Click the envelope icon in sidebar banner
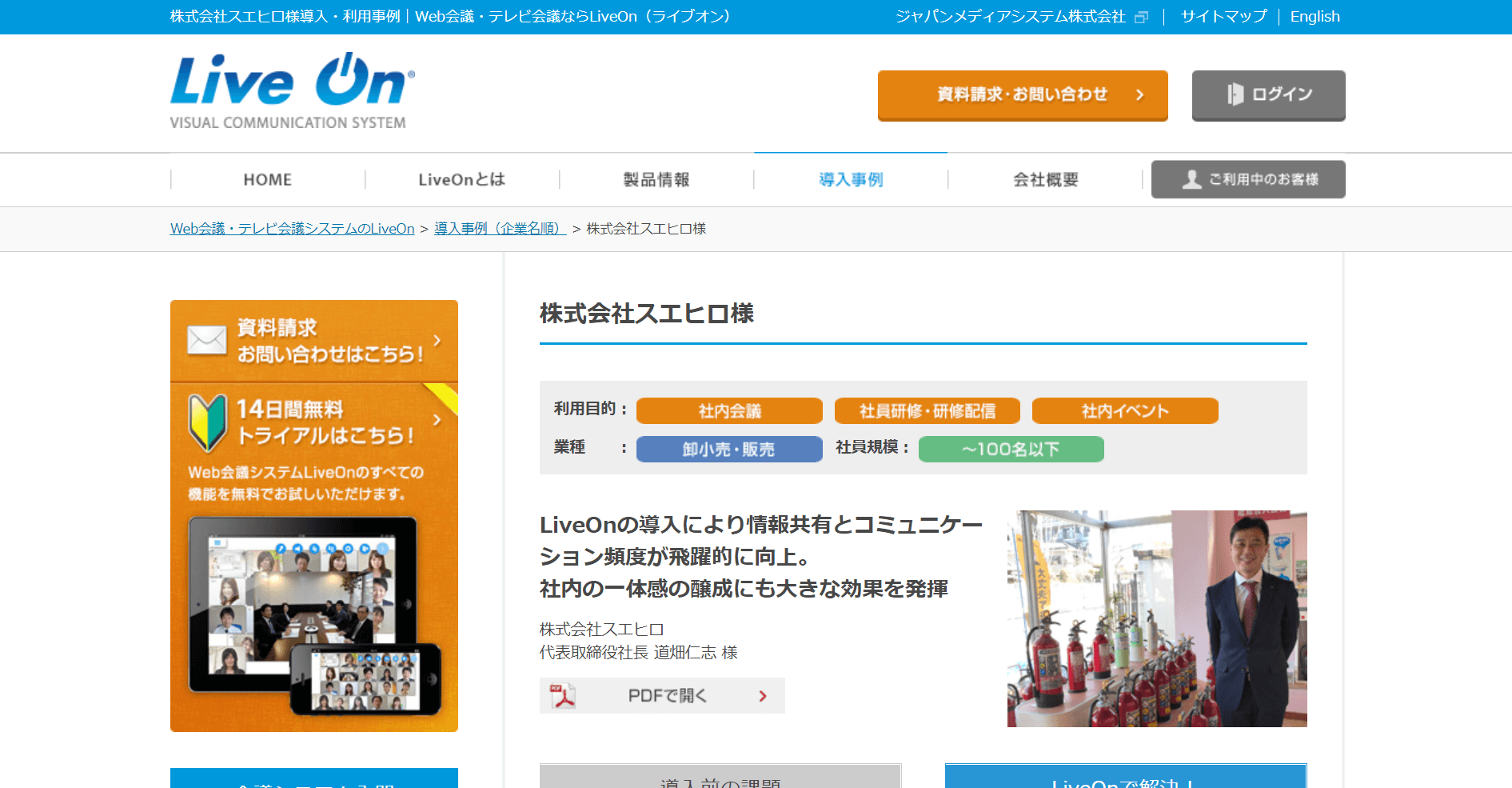The image size is (1512, 788). coord(207,340)
